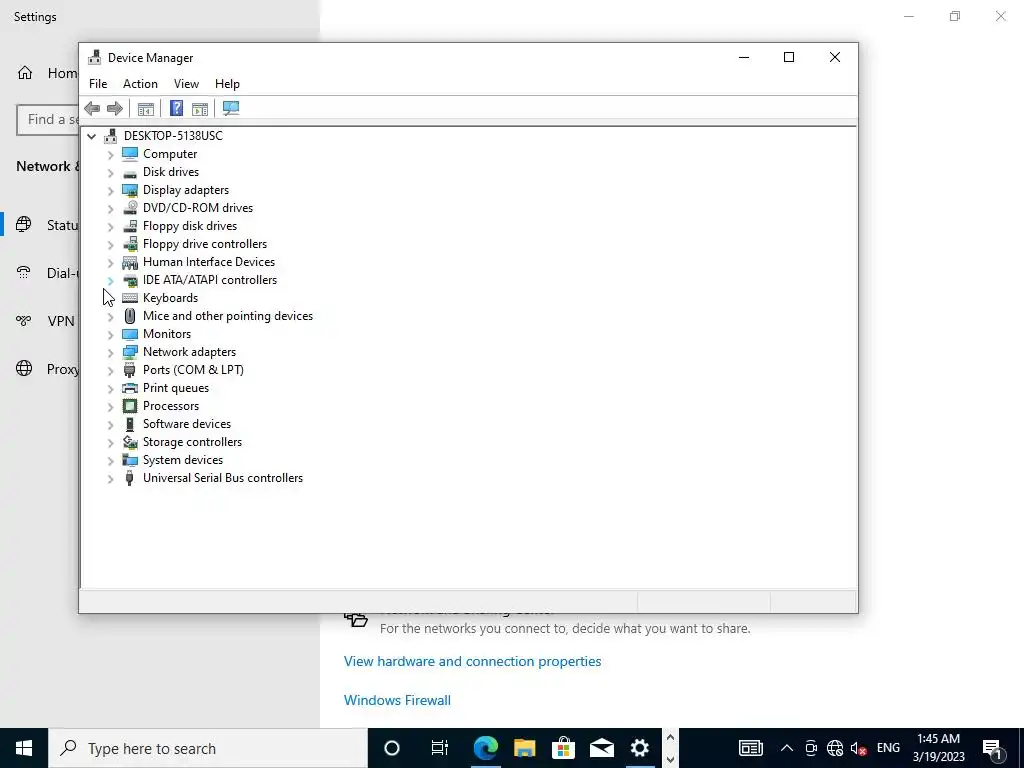
Task: Open Mail app from the taskbar
Action: tap(601, 748)
